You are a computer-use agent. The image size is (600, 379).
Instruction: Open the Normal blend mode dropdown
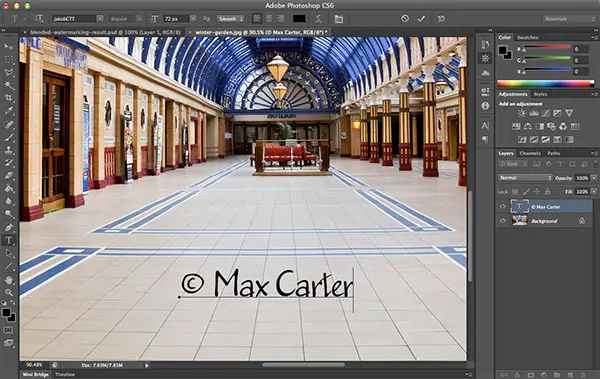point(525,178)
